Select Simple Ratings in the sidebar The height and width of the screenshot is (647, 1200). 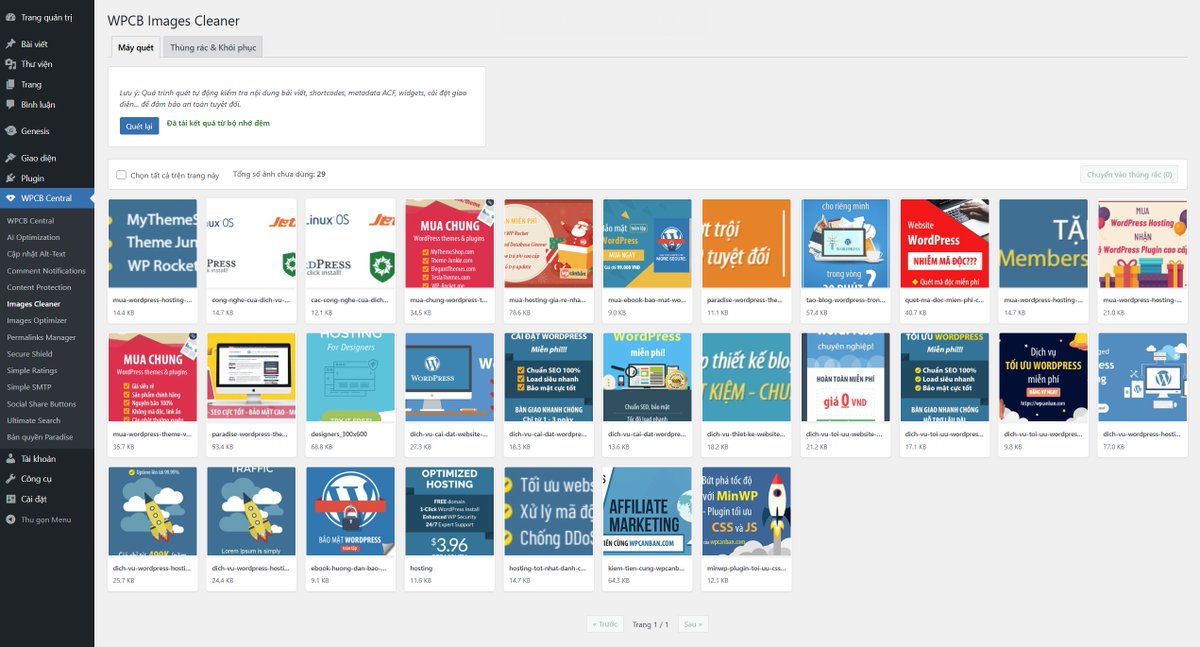32,370
